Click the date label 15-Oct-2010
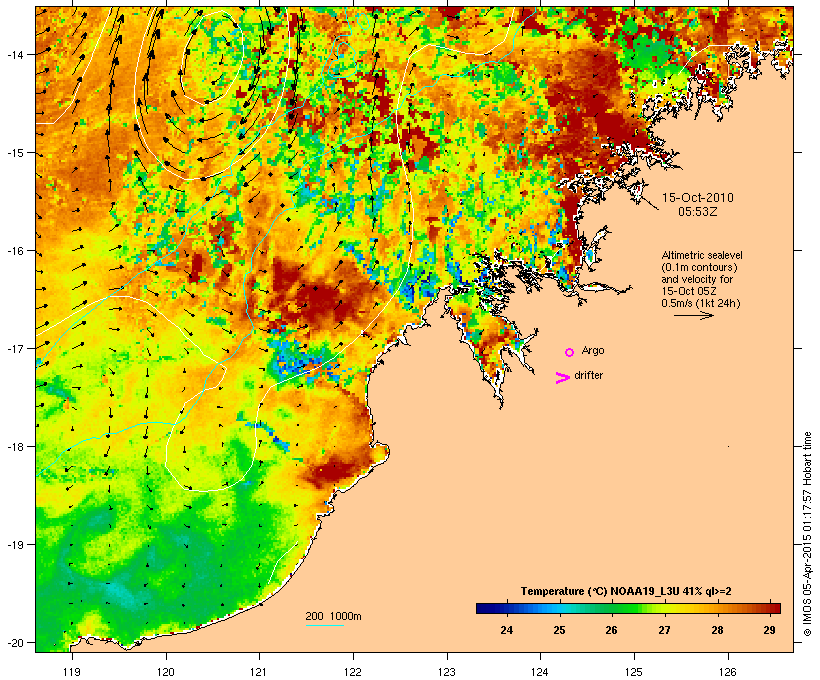Screen dimensions: 820x680 (x=698, y=198)
